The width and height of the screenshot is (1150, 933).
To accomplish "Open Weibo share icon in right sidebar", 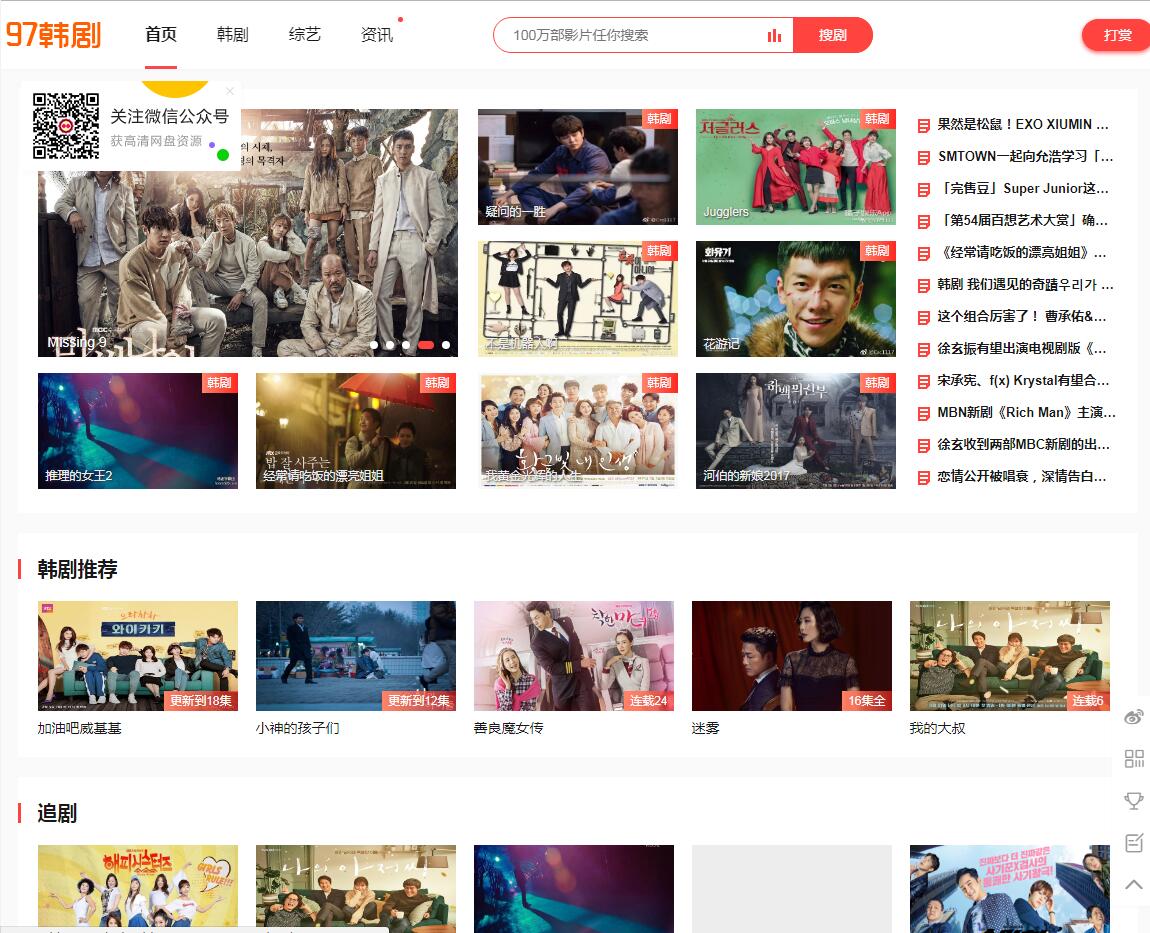I will [x=1133, y=717].
